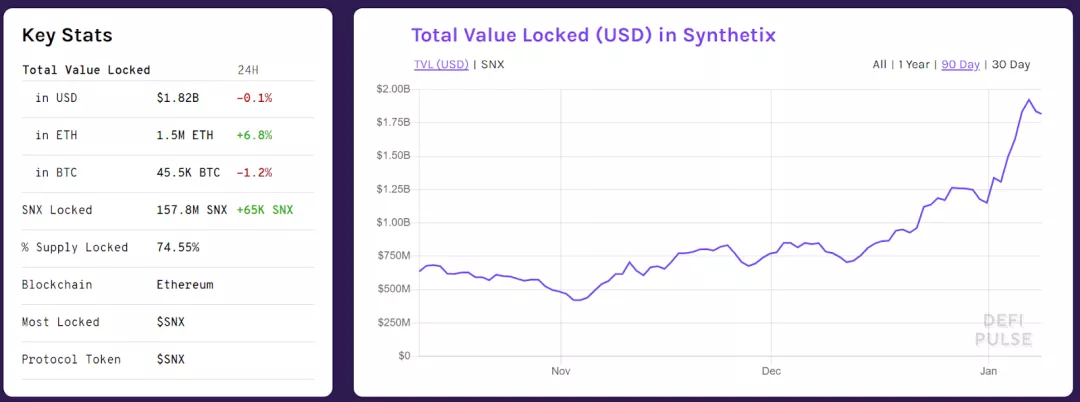Click the -1.2% BTC change figure
Viewport: 1080px width, 402px height.
pyautogui.click(x=254, y=173)
